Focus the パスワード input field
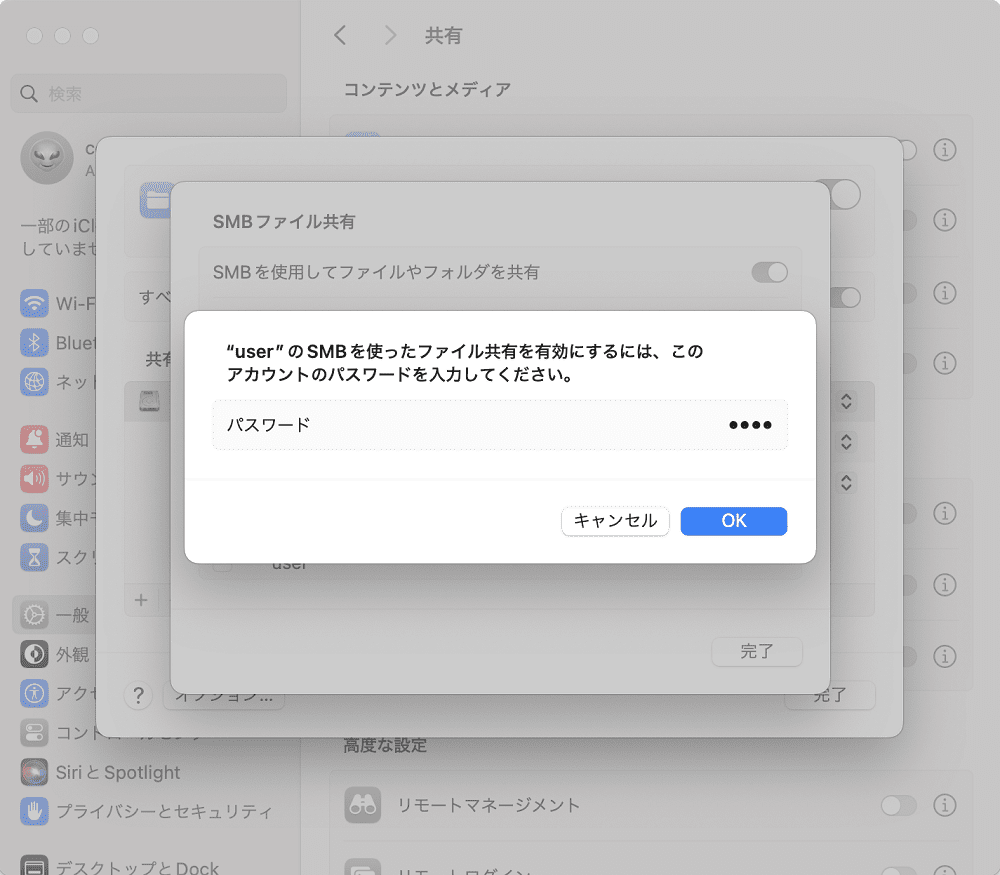This screenshot has width=1000, height=875. [500, 425]
